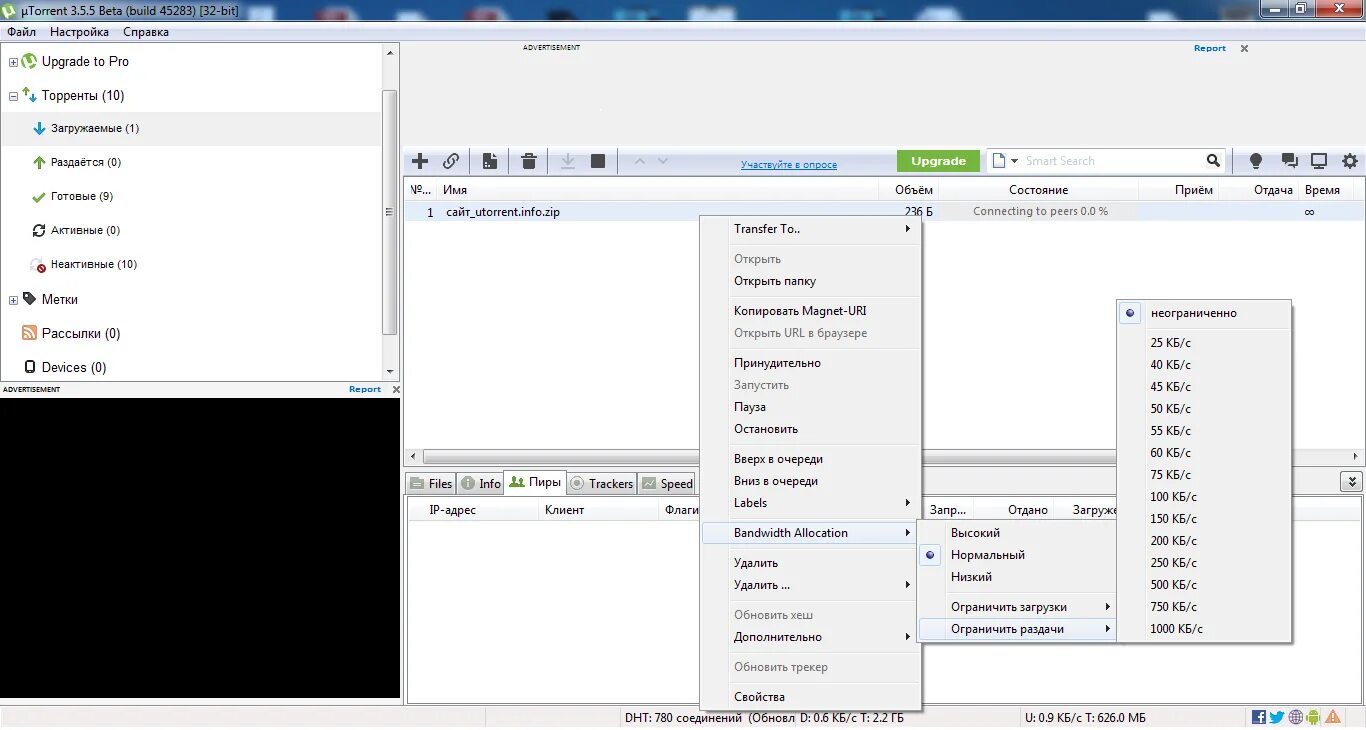Move torrent down in queue arrow
The height and width of the screenshot is (730, 1366).
[663, 161]
